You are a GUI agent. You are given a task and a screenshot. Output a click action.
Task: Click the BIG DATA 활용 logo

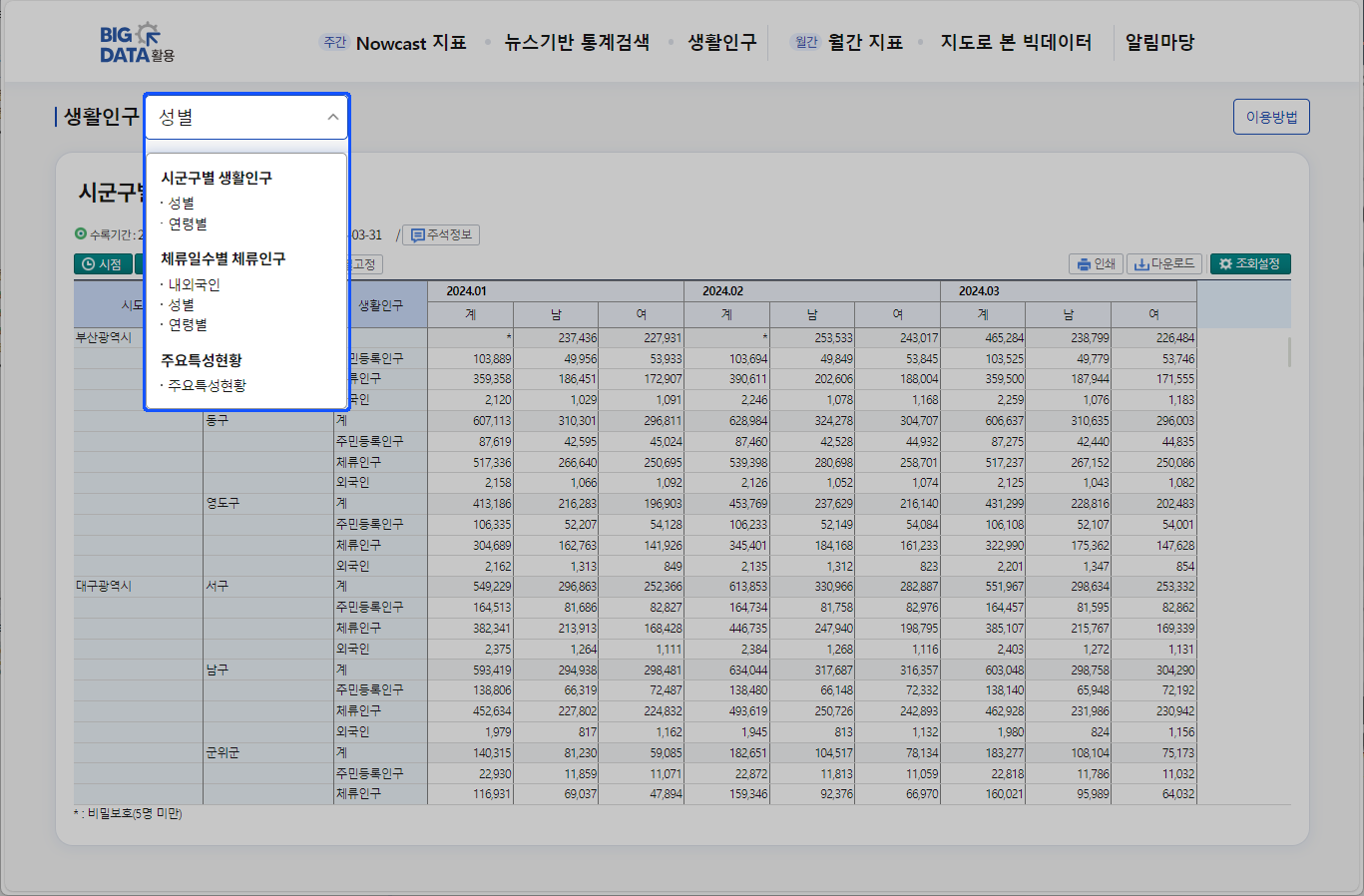coord(137,43)
